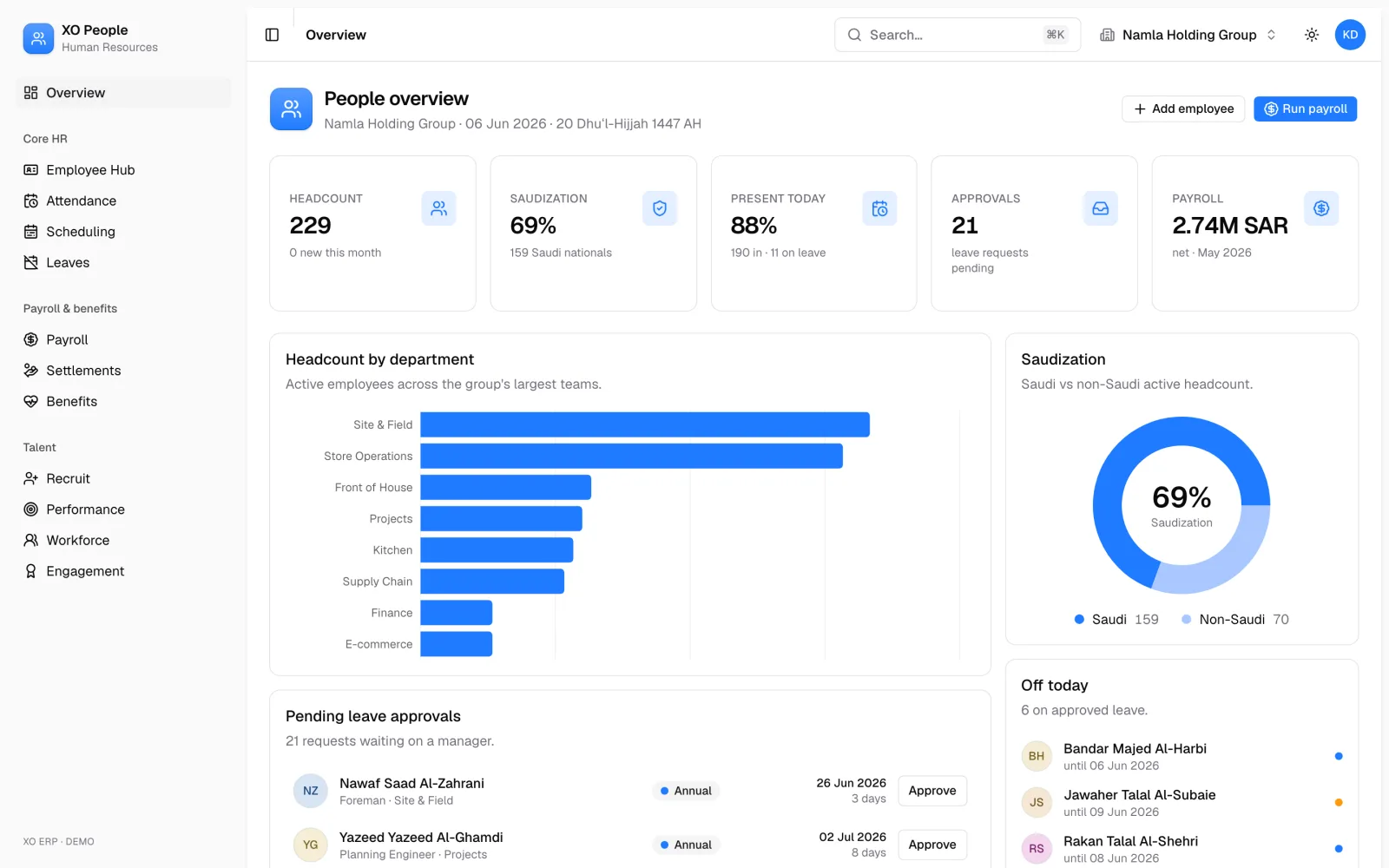
Task: Click the Finance bar in headcount chart
Action: point(457,613)
